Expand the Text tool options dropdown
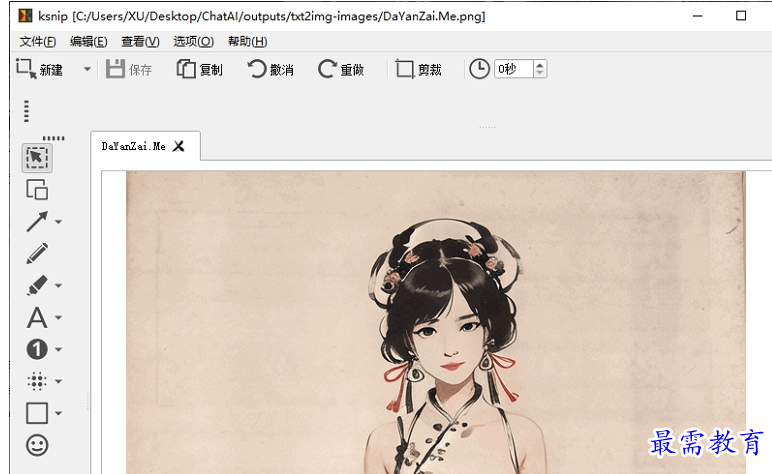The width and height of the screenshot is (772, 474). tap(58, 317)
